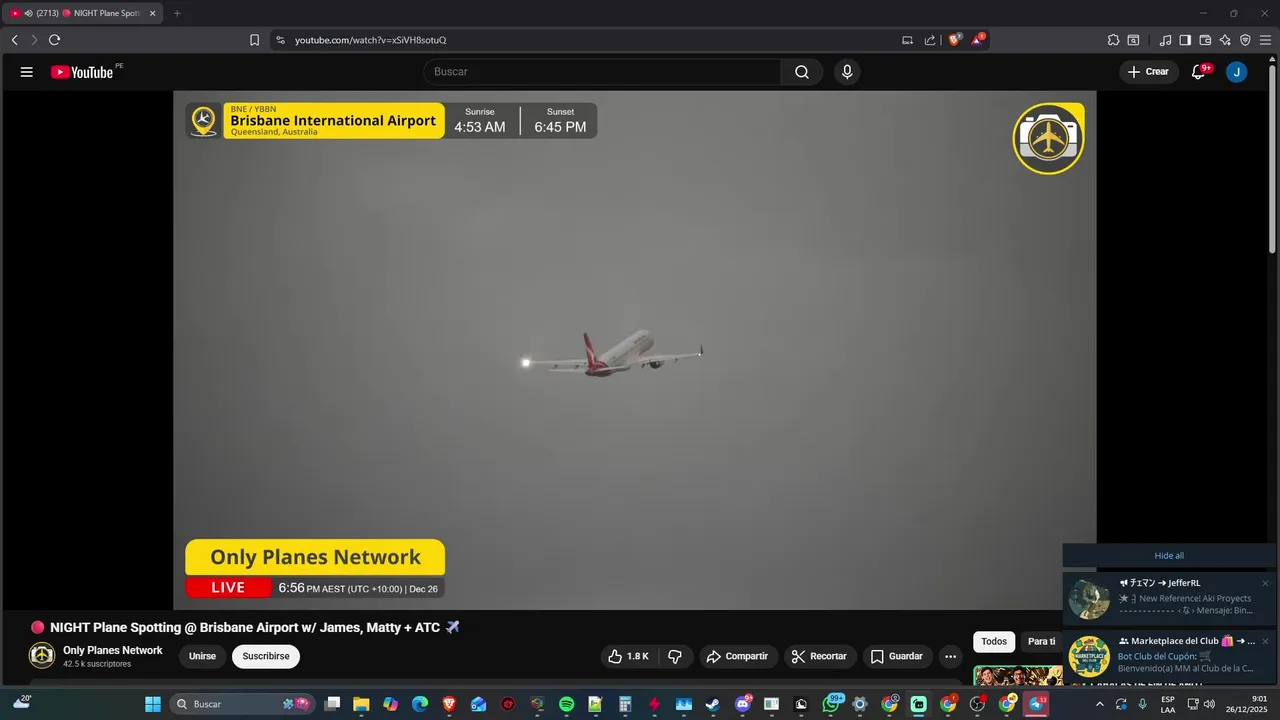Click the address bar URL

coord(370,40)
